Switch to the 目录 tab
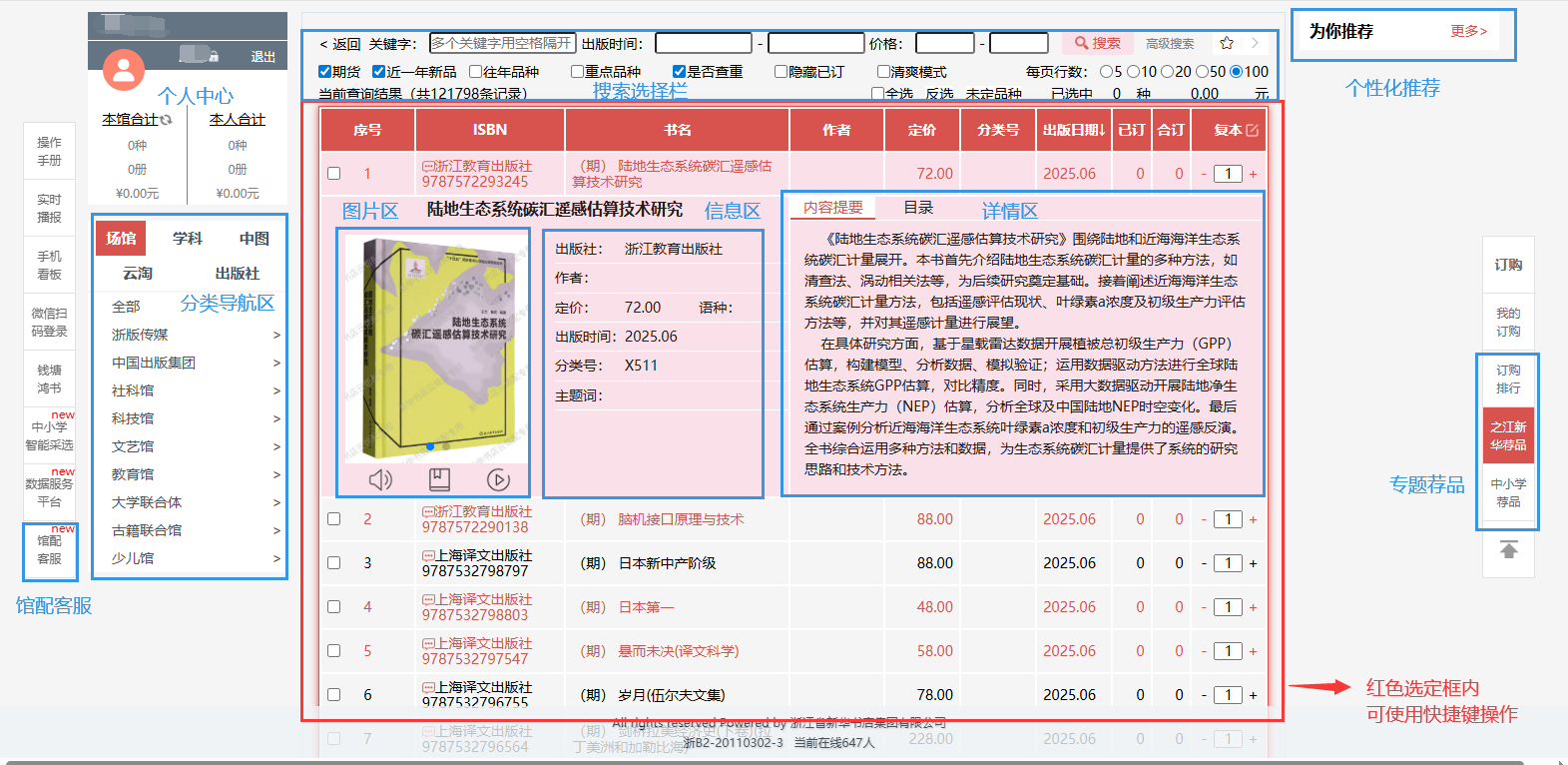This screenshot has width=1568, height=765. click(918, 208)
